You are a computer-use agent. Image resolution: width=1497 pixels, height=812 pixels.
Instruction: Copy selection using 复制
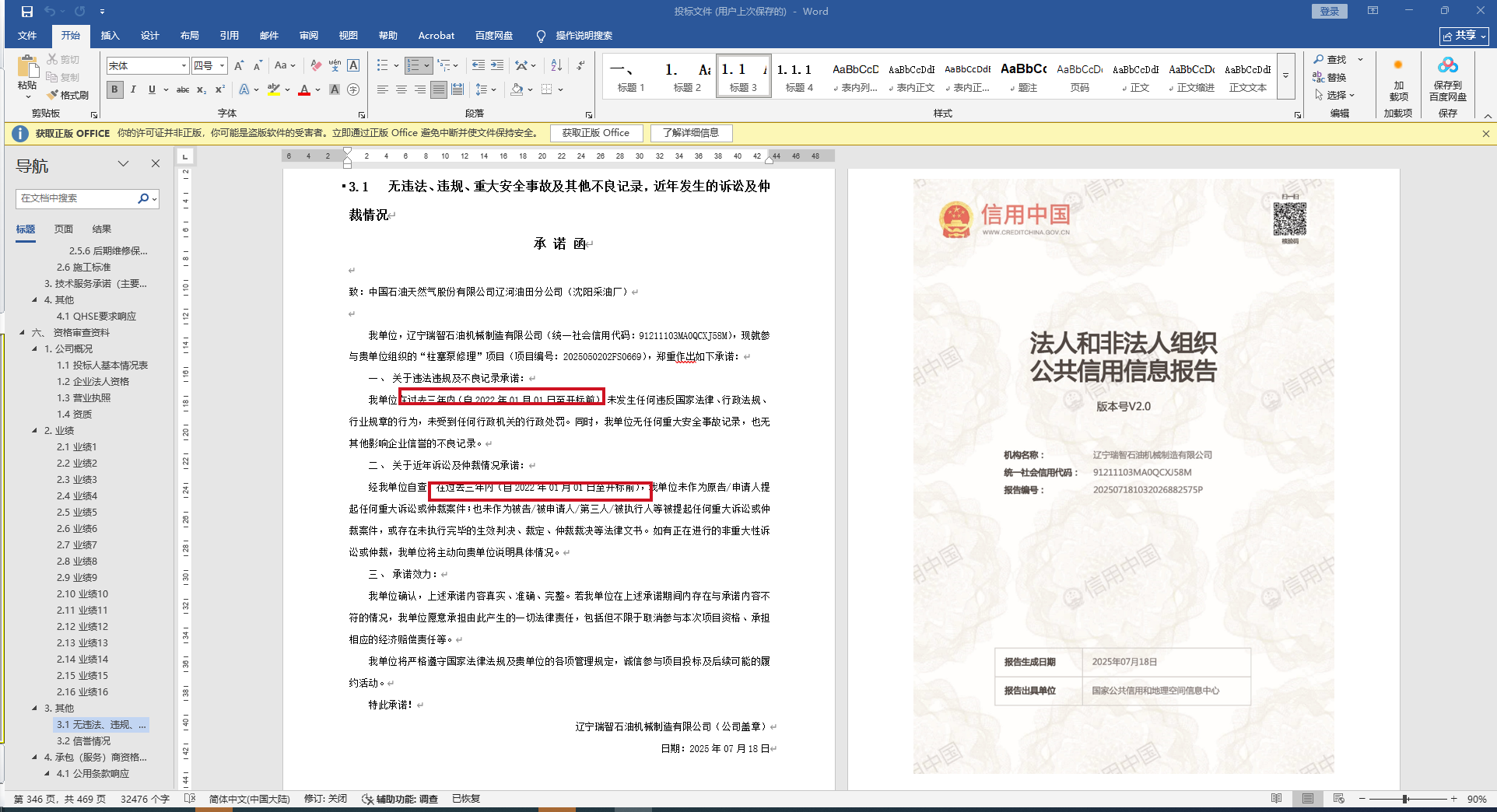pyautogui.click(x=63, y=77)
